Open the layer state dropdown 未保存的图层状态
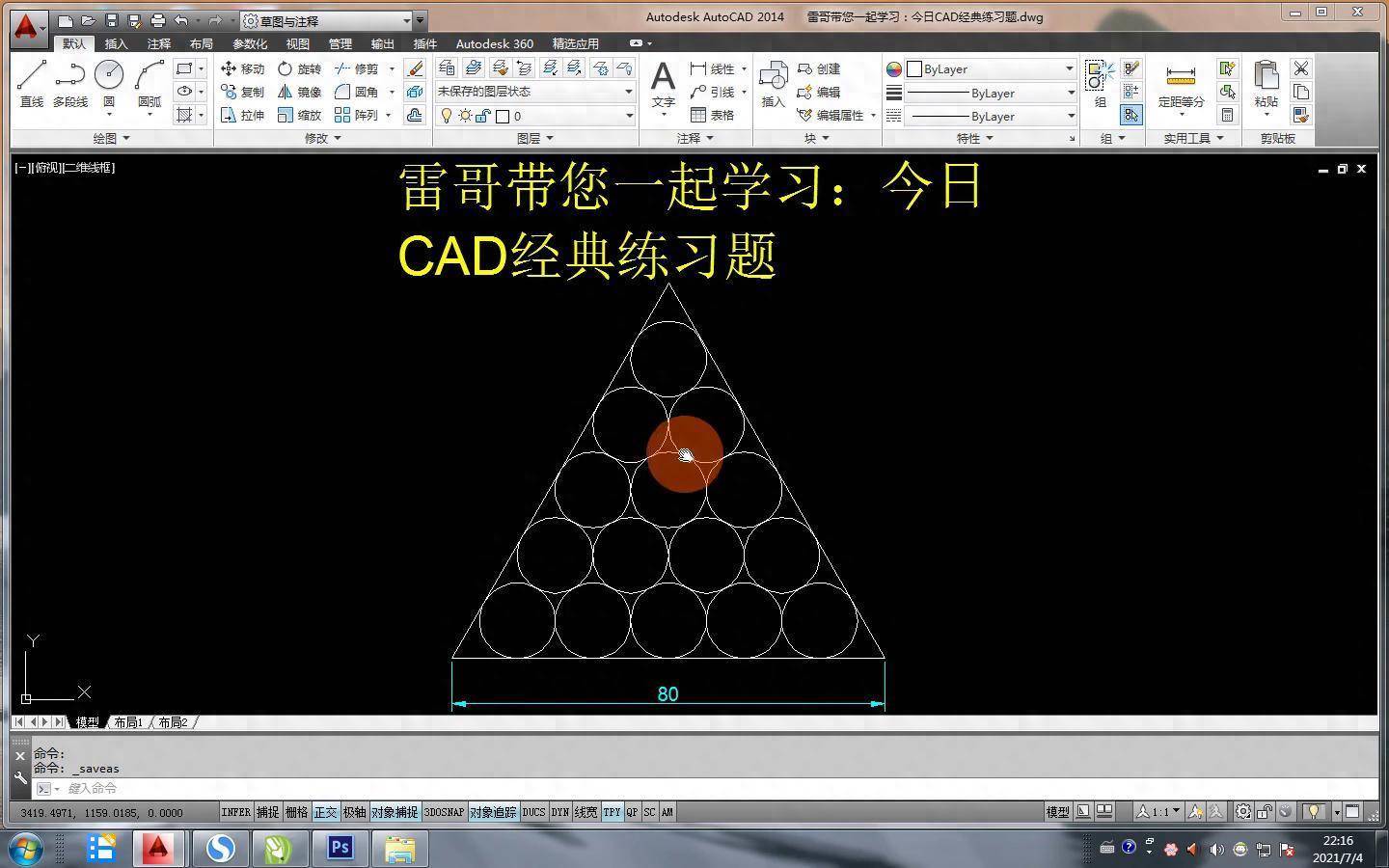Viewport: 1389px width, 868px height. coord(534,92)
